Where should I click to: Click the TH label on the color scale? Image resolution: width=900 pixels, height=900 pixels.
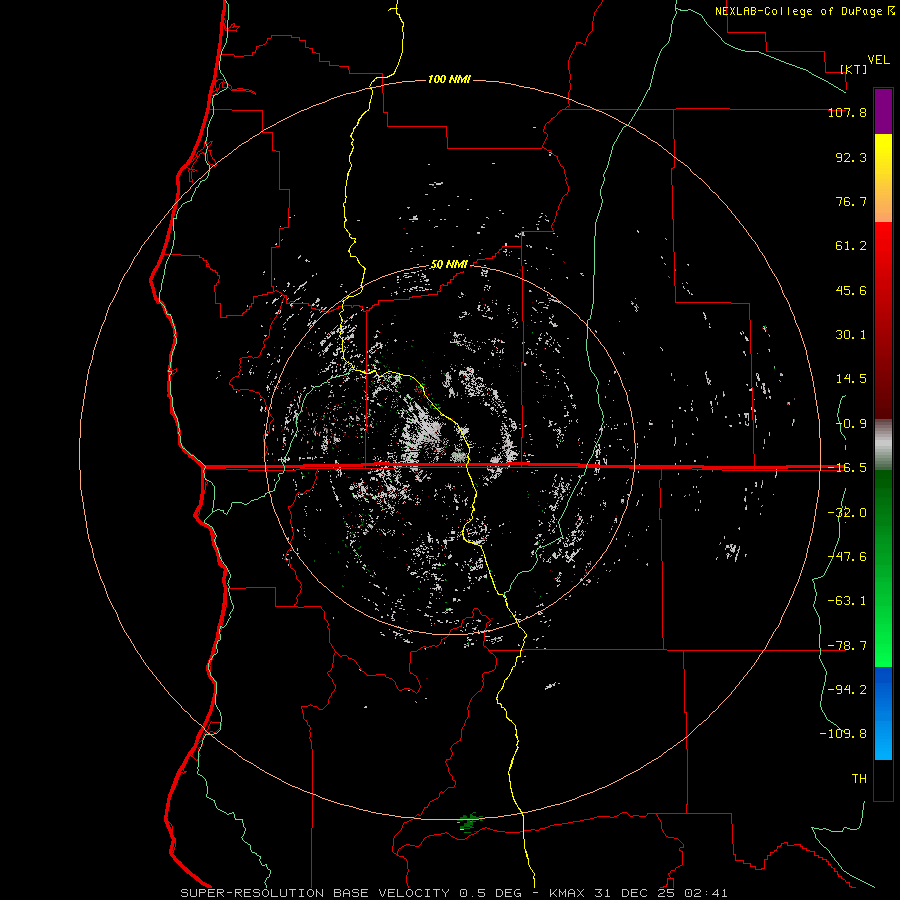[859, 779]
